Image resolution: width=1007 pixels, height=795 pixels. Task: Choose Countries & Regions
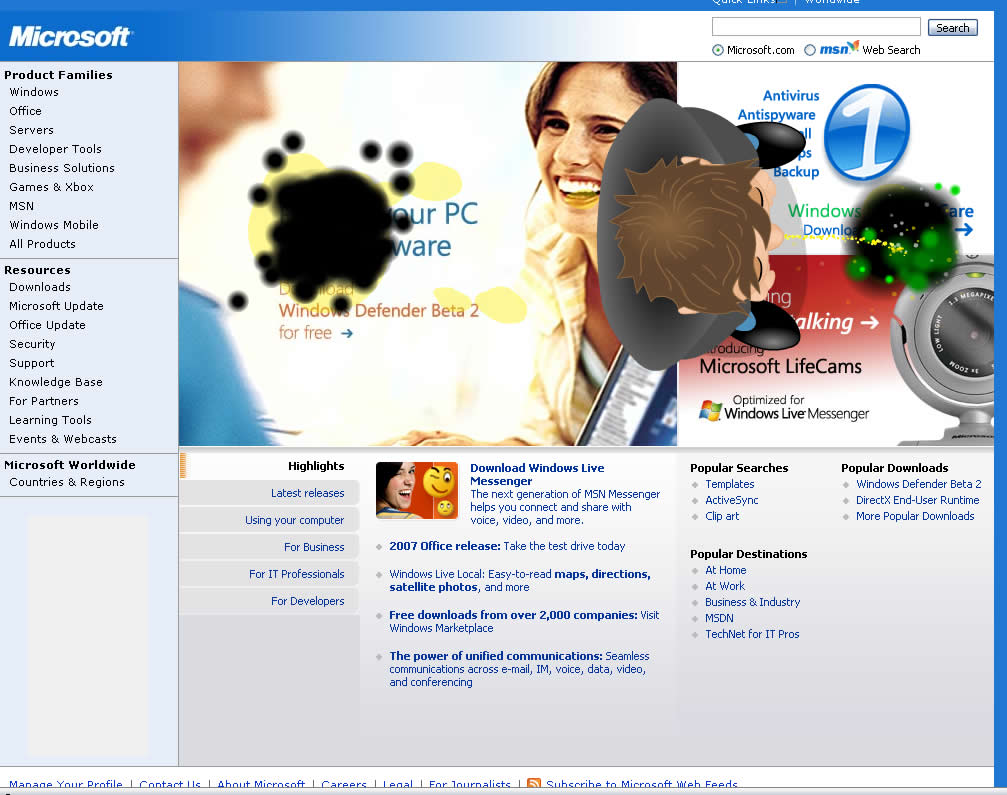click(x=67, y=482)
